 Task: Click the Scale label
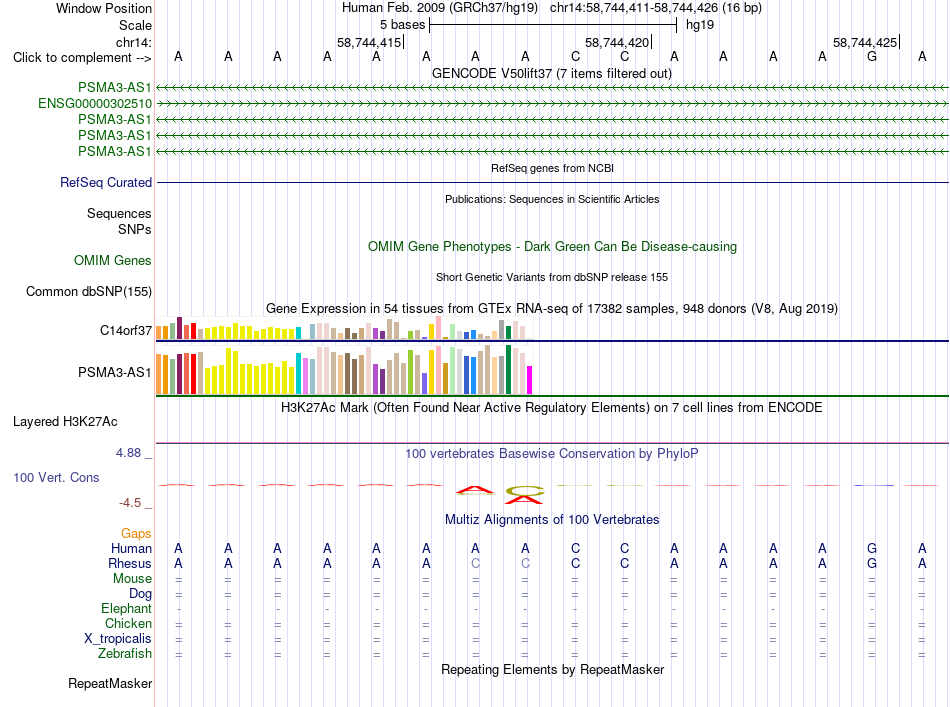click(x=135, y=25)
